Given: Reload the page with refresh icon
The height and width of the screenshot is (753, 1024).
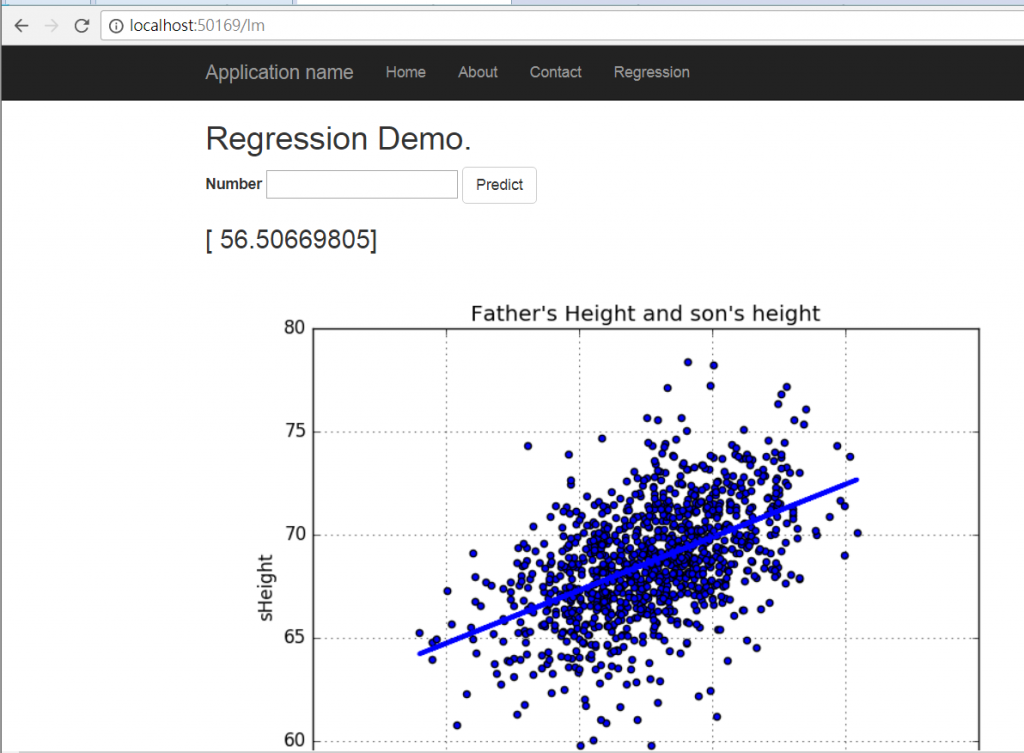Looking at the screenshot, I should click(82, 25).
